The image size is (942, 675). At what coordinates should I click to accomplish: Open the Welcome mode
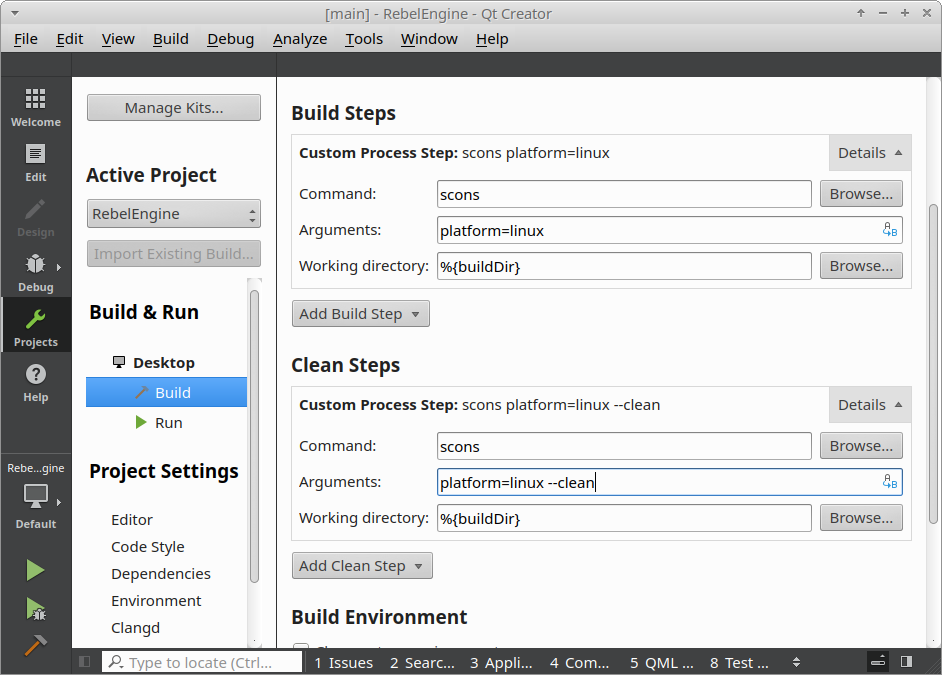[35, 108]
